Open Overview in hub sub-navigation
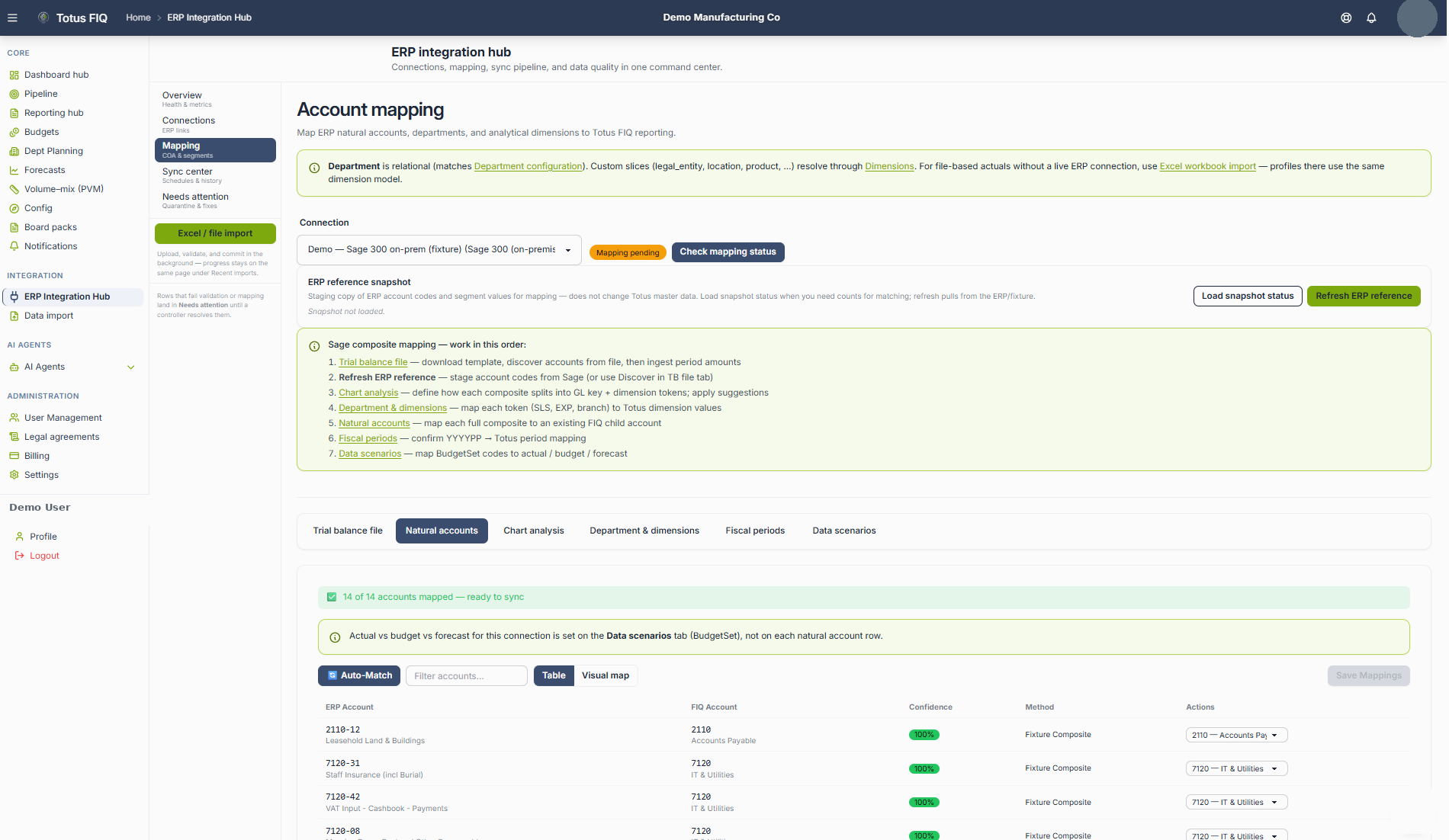The height and width of the screenshot is (840, 1449). coord(215,99)
